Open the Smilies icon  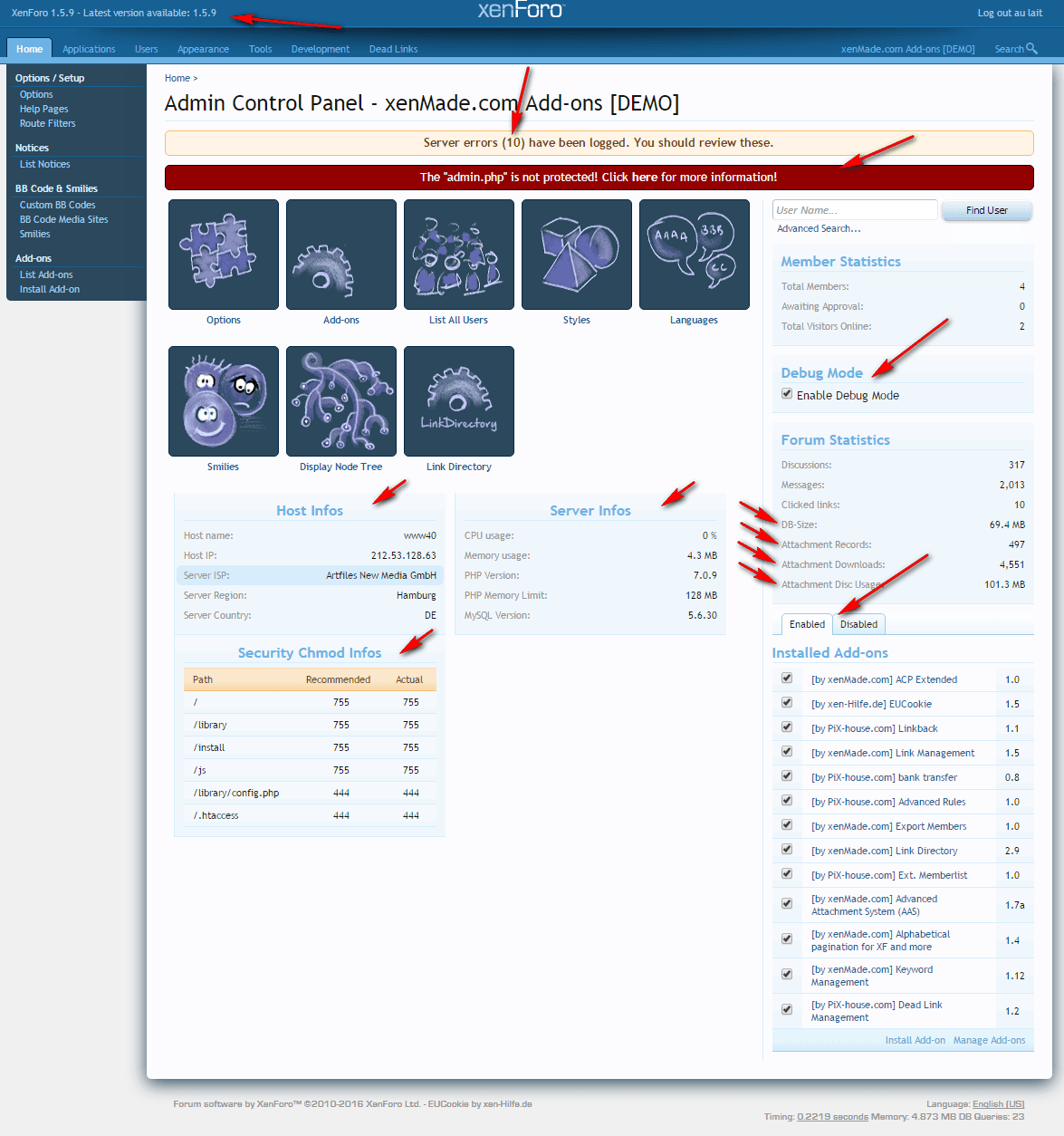click(x=224, y=401)
